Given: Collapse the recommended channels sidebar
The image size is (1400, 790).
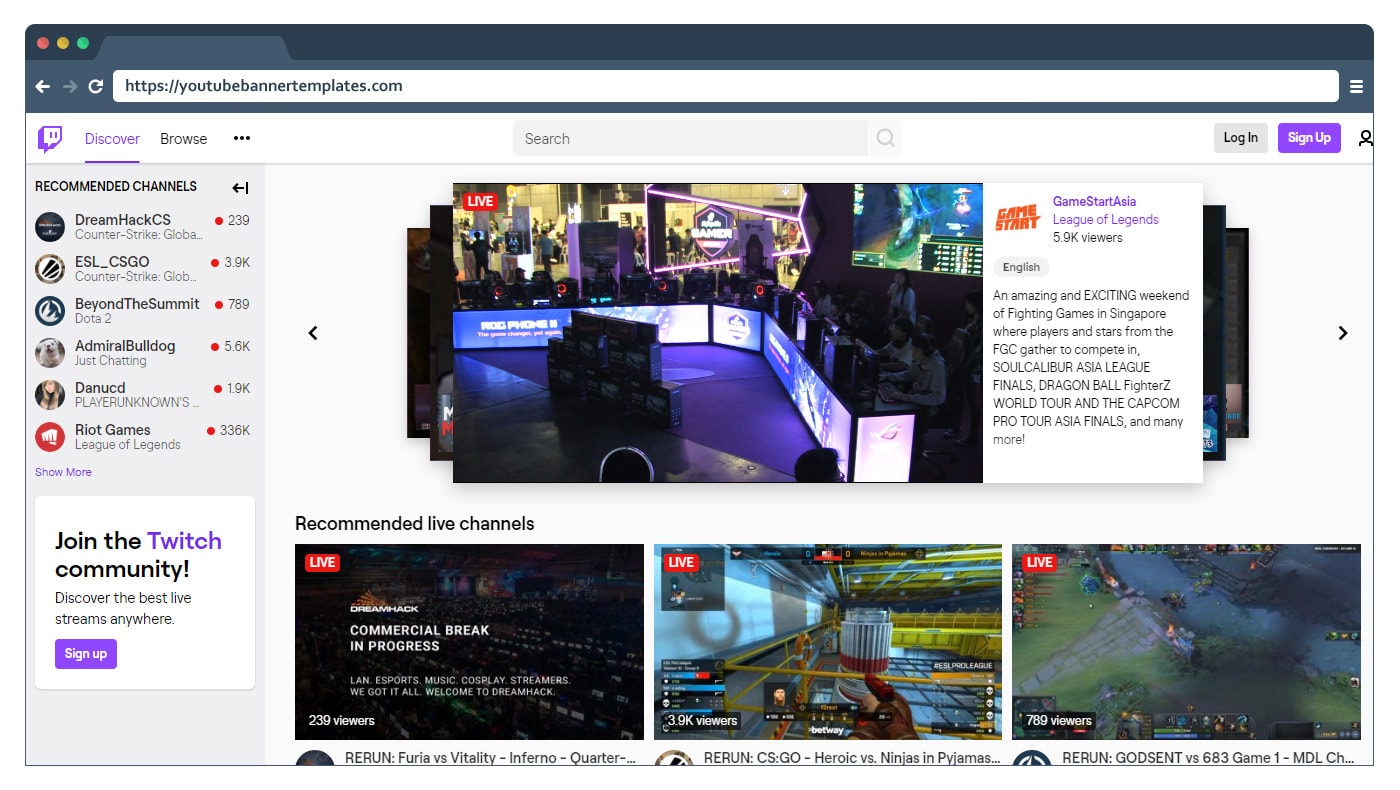Looking at the screenshot, I should tap(240, 187).
